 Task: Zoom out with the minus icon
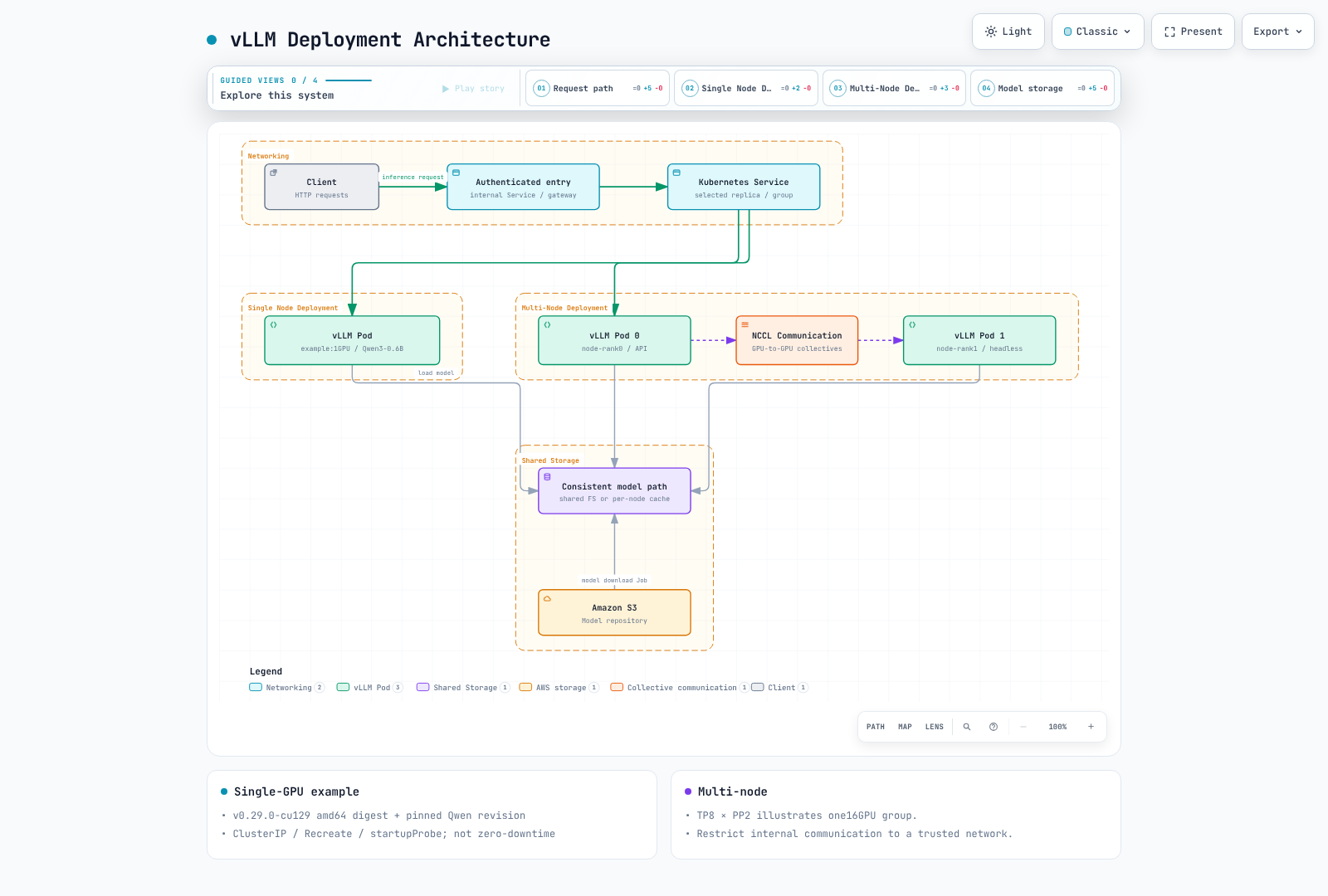(x=1023, y=727)
